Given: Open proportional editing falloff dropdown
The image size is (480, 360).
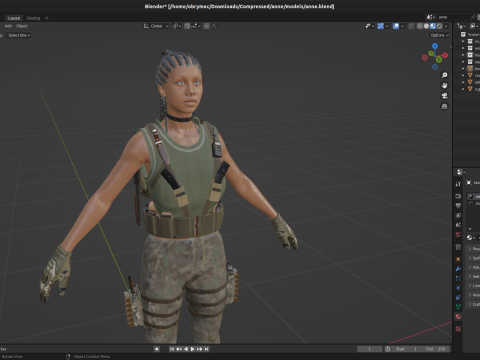Looking at the screenshot, I should coord(215,26).
